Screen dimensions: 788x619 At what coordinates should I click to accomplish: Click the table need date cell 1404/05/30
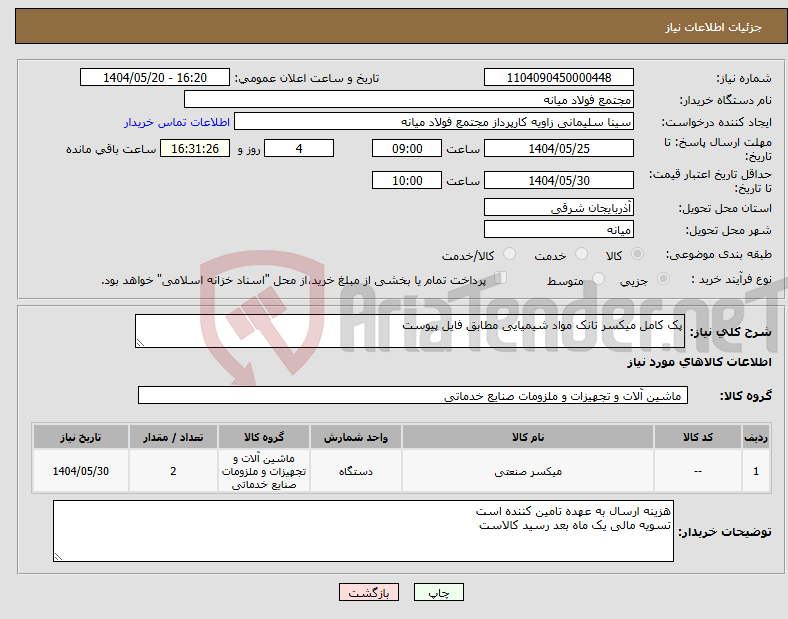[x=80, y=471]
